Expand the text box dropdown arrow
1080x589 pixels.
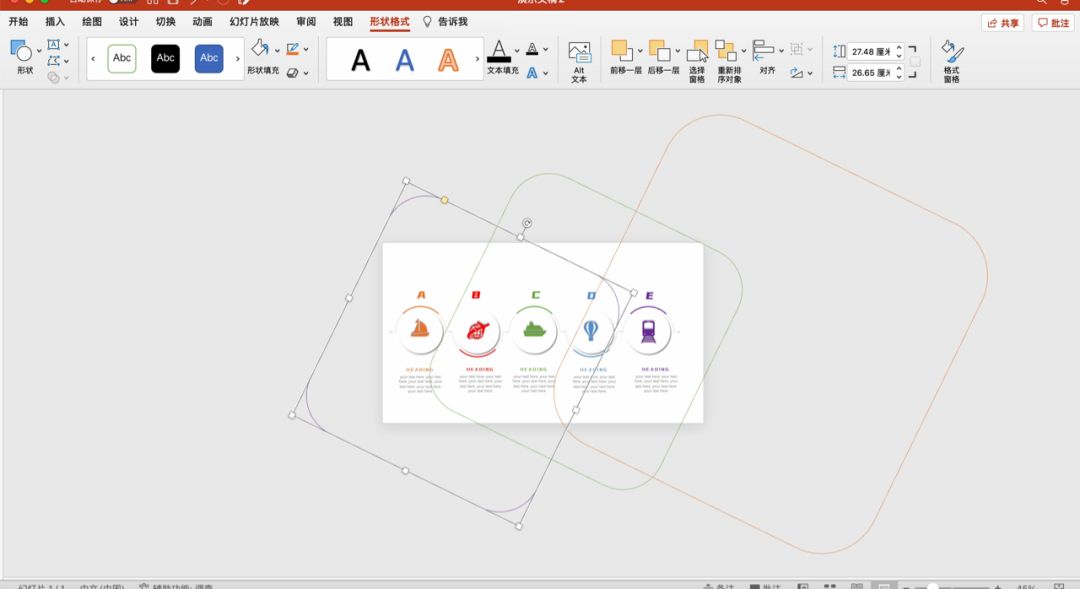(x=66, y=45)
